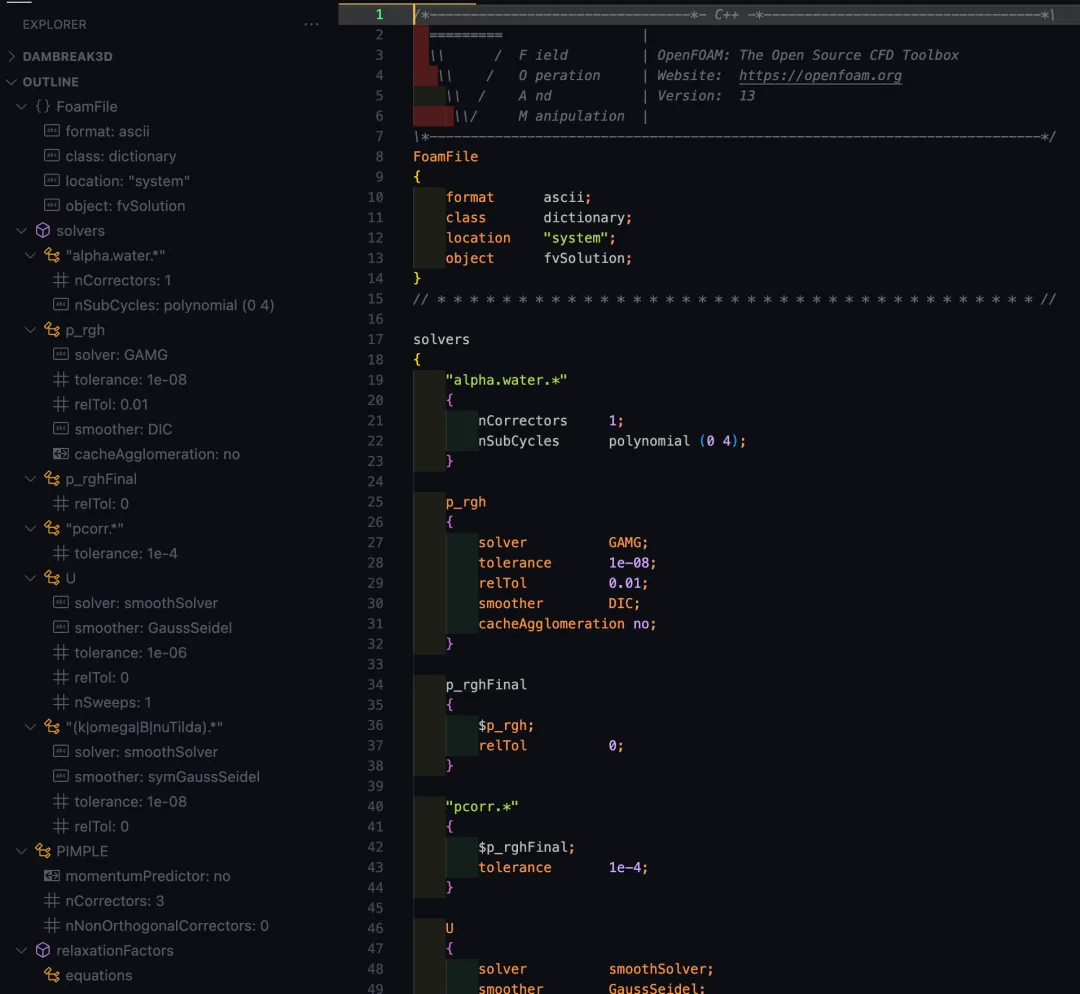Click line number 17 in the gutter
Screen dimensions: 1080x994
click(375, 340)
